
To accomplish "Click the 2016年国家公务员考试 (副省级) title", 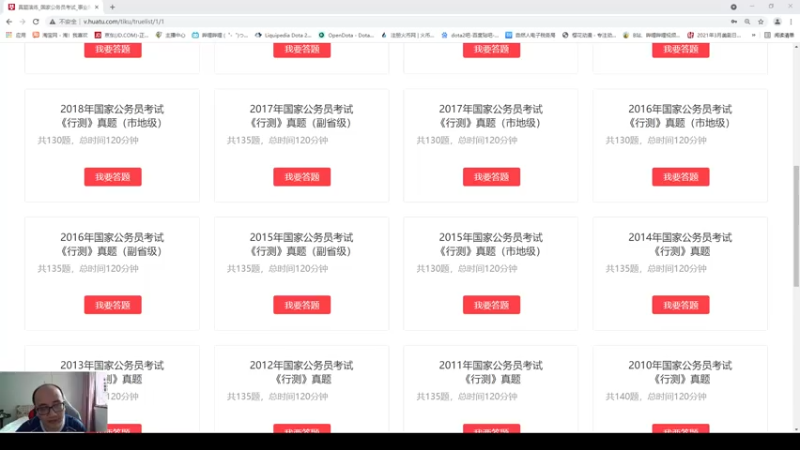I will click(x=112, y=244).
